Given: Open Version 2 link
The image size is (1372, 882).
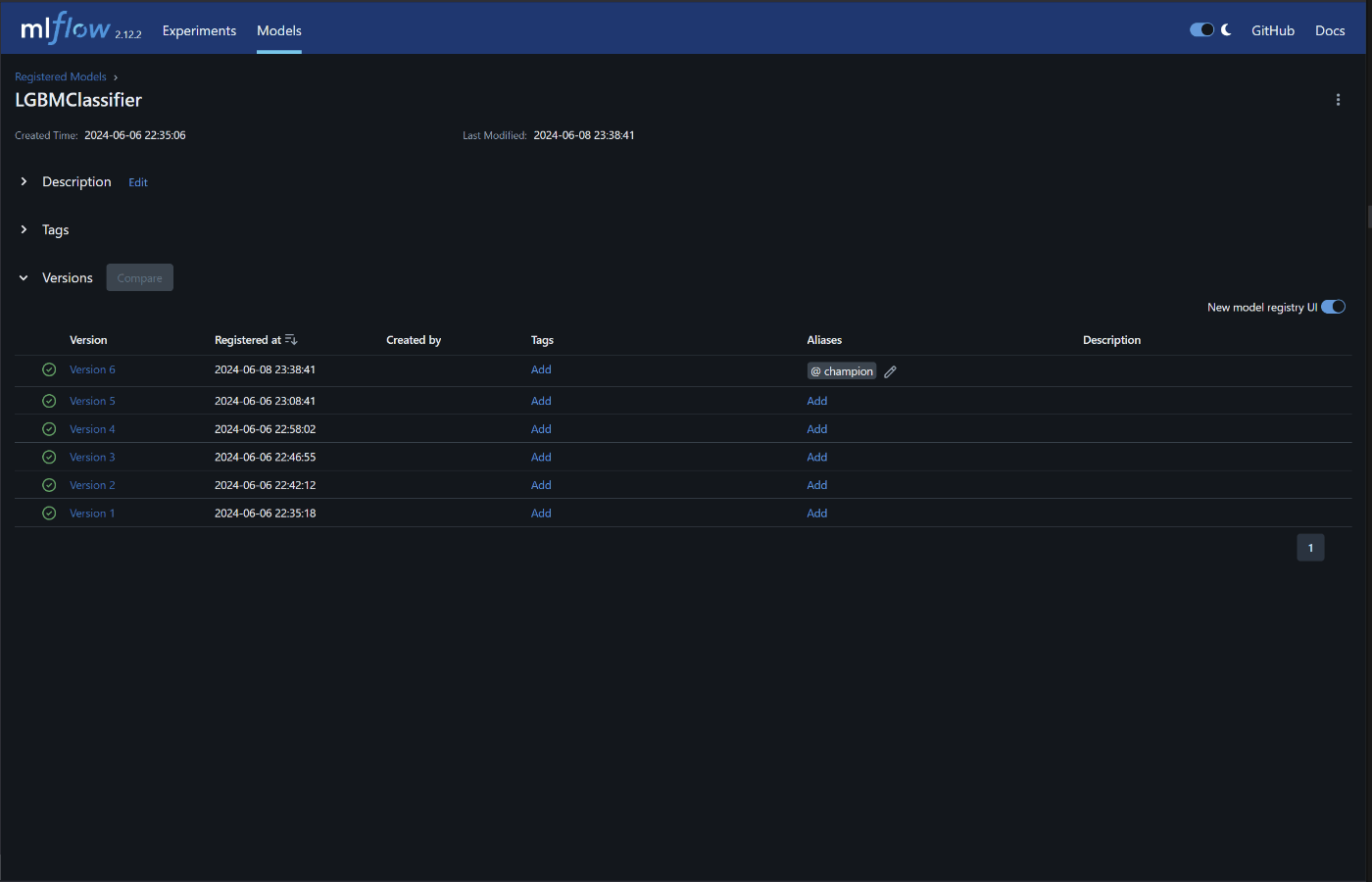Looking at the screenshot, I should 92,485.
